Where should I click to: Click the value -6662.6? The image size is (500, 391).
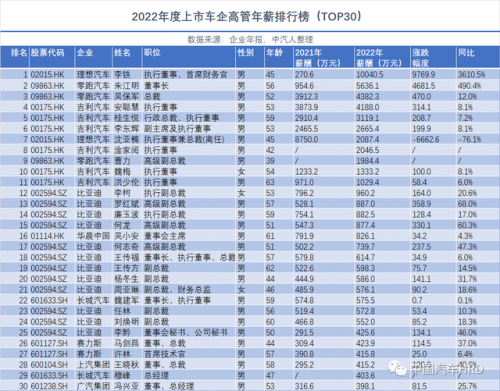point(425,139)
